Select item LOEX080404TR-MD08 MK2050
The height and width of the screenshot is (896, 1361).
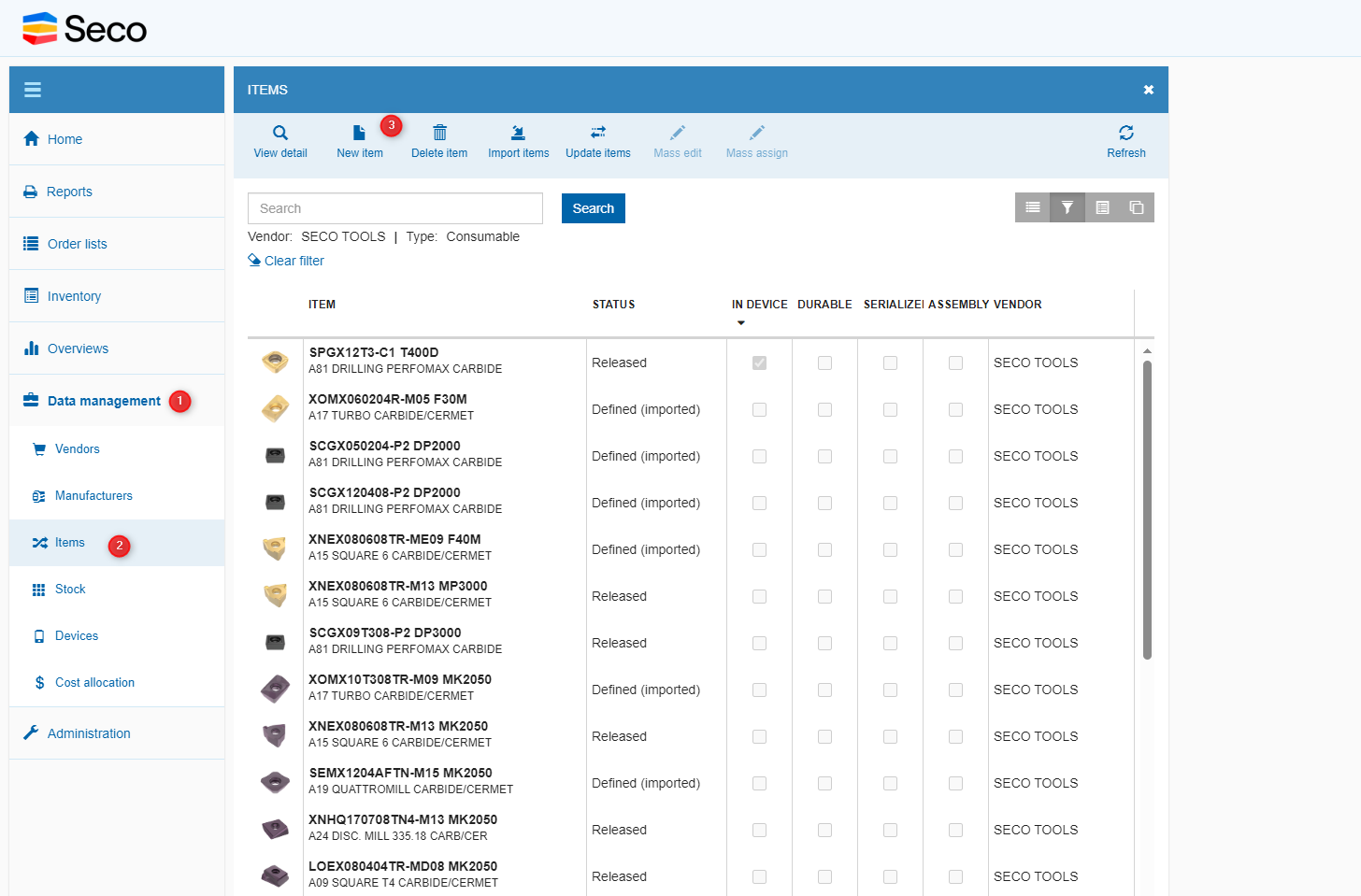coord(403,866)
